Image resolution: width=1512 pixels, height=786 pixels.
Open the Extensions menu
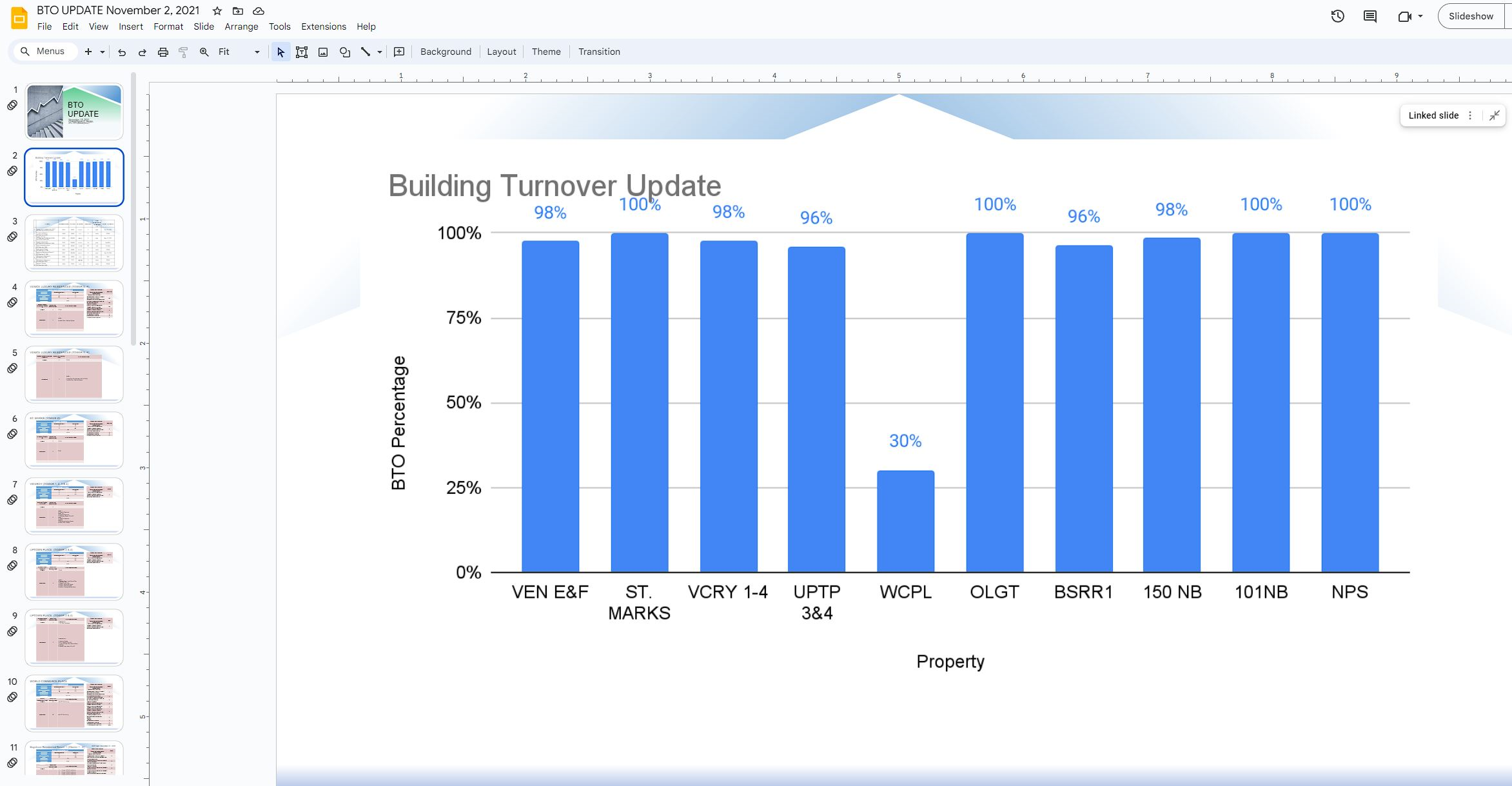tap(323, 26)
